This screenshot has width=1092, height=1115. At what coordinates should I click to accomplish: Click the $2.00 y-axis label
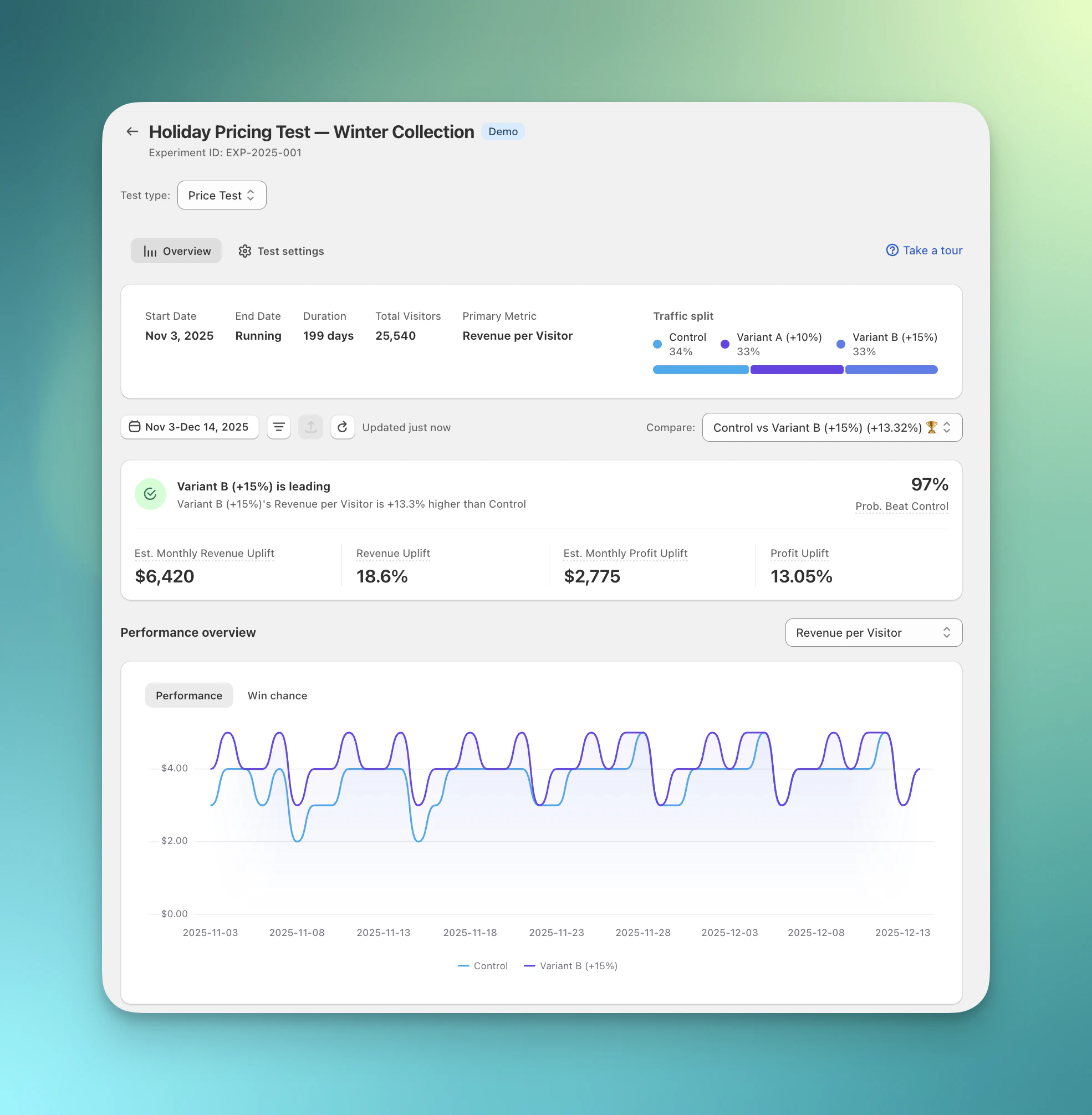(175, 841)
